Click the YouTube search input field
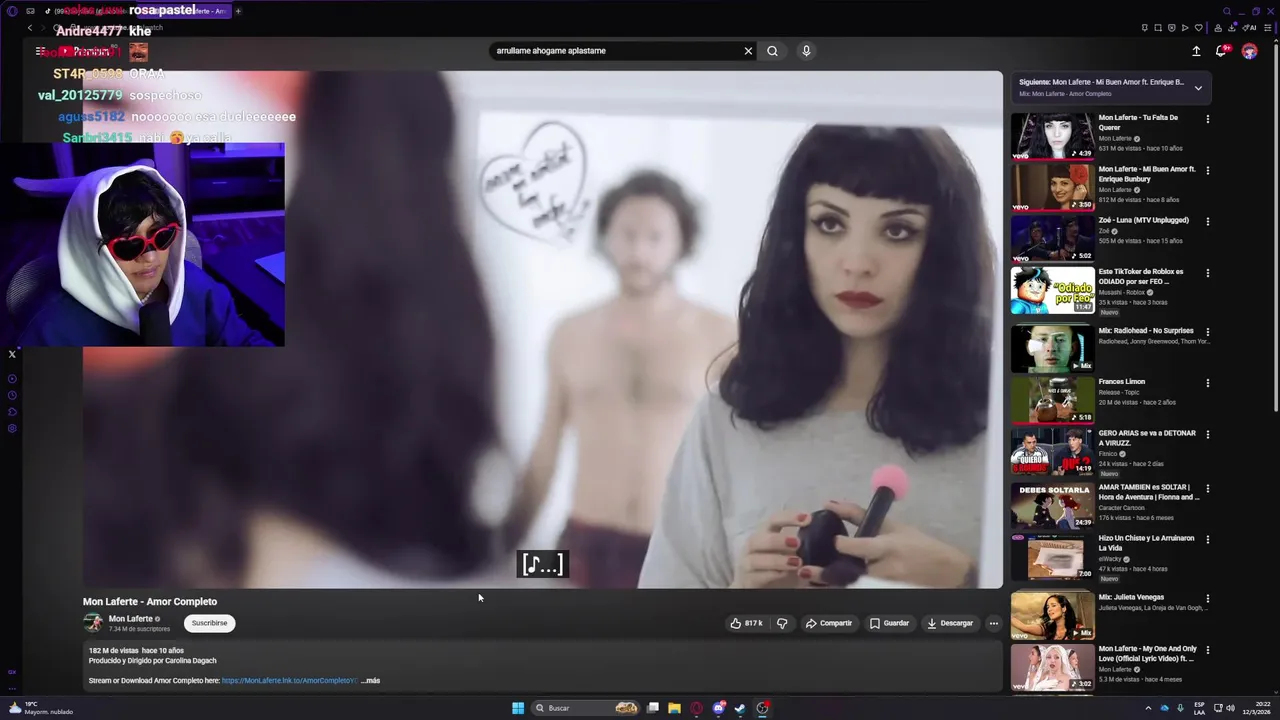Viewport: 1280px width, 720px height. point(615,51)
